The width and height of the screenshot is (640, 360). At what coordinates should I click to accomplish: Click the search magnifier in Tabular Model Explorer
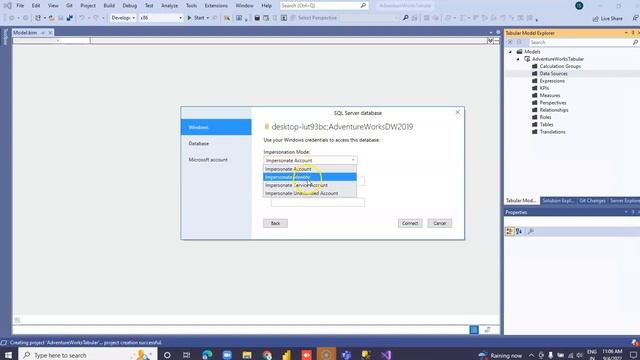tap(635, 42)
